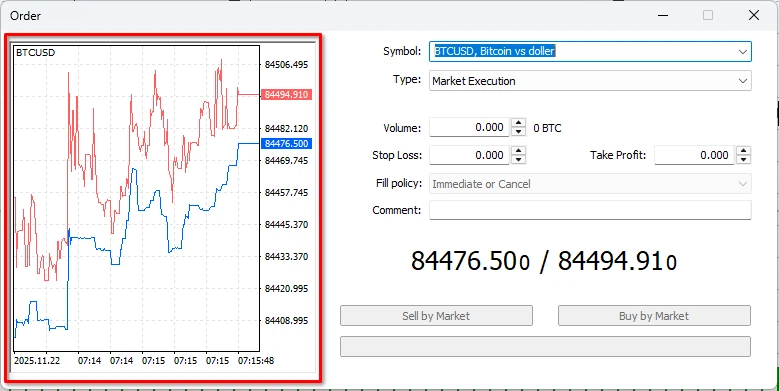Click the 84506.495 price axis value

(x=286, y=65)
